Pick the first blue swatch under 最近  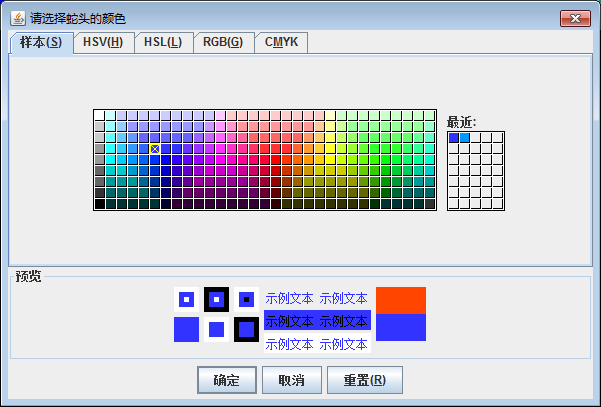click(x=454, y=138)
